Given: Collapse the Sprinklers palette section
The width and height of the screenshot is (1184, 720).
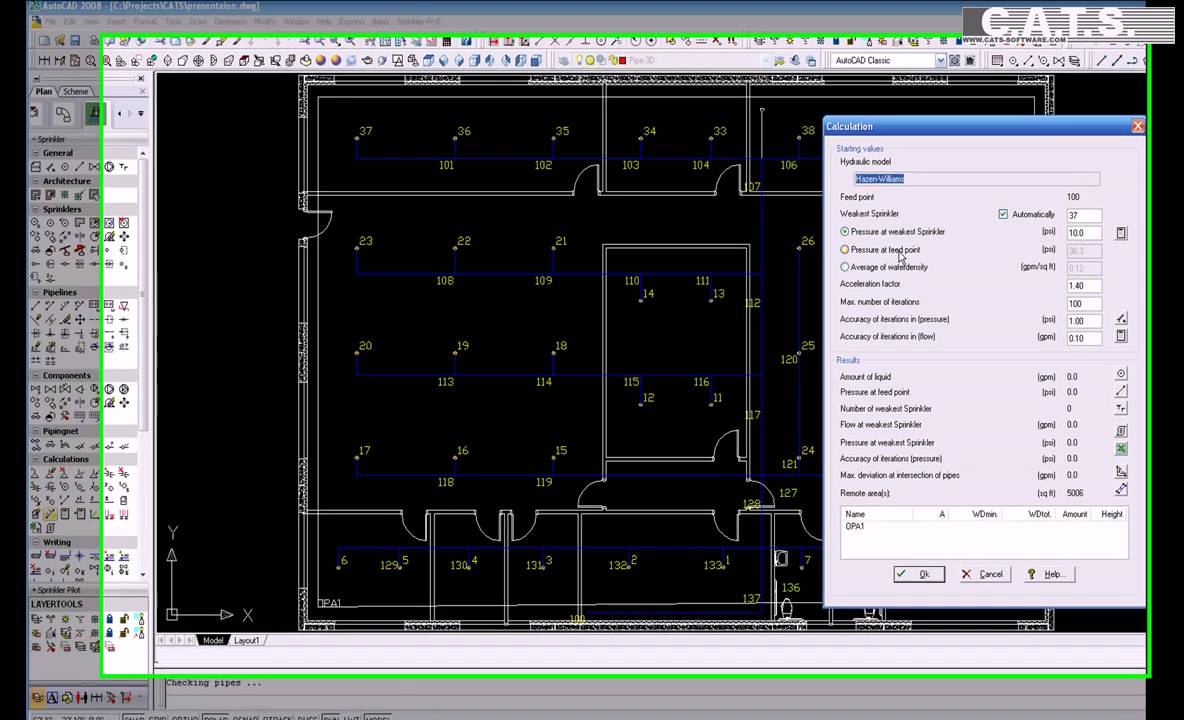Looking at the screenshot, I should (35, 209).
